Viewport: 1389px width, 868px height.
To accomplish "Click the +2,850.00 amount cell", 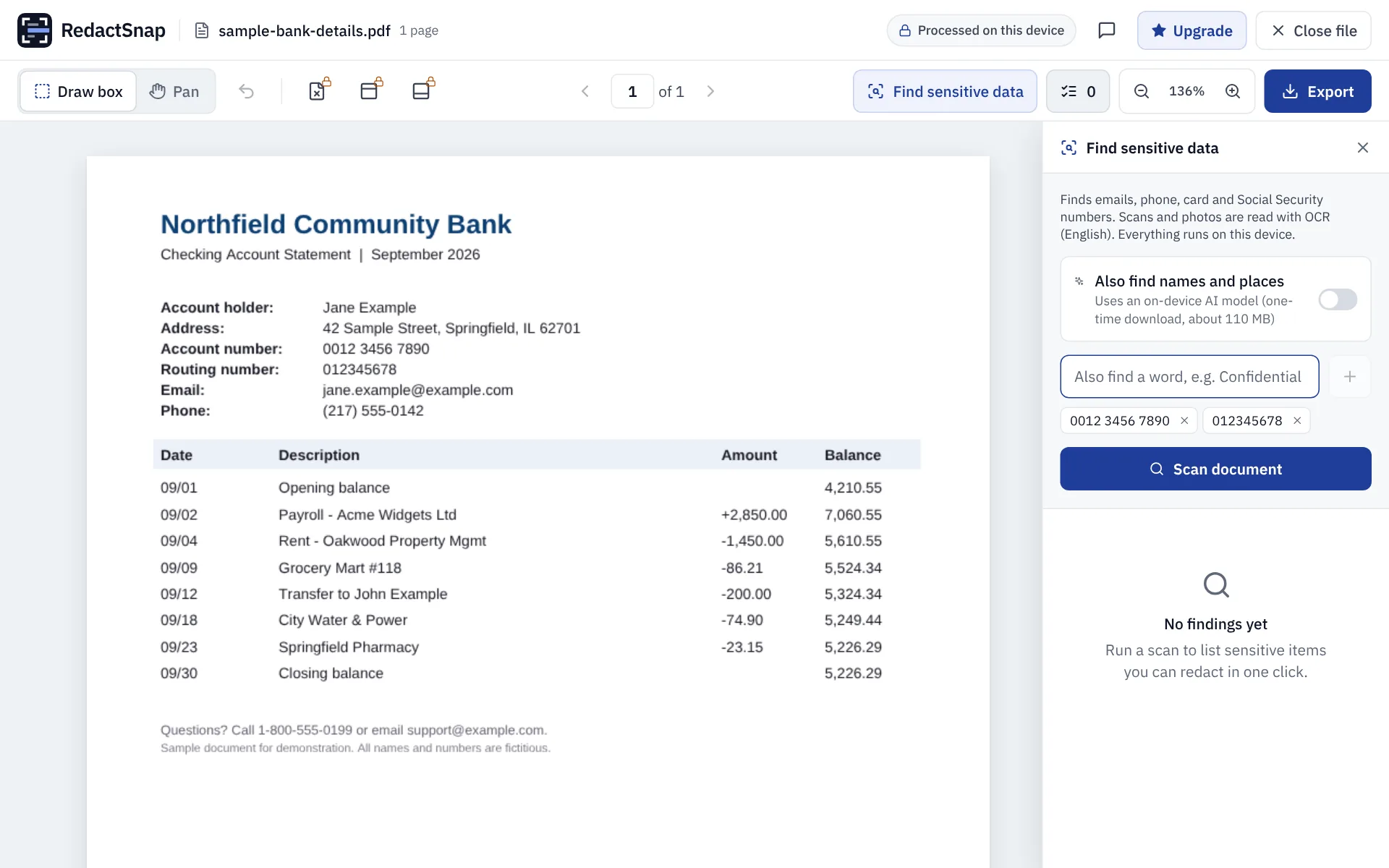I will pos(754,514).
